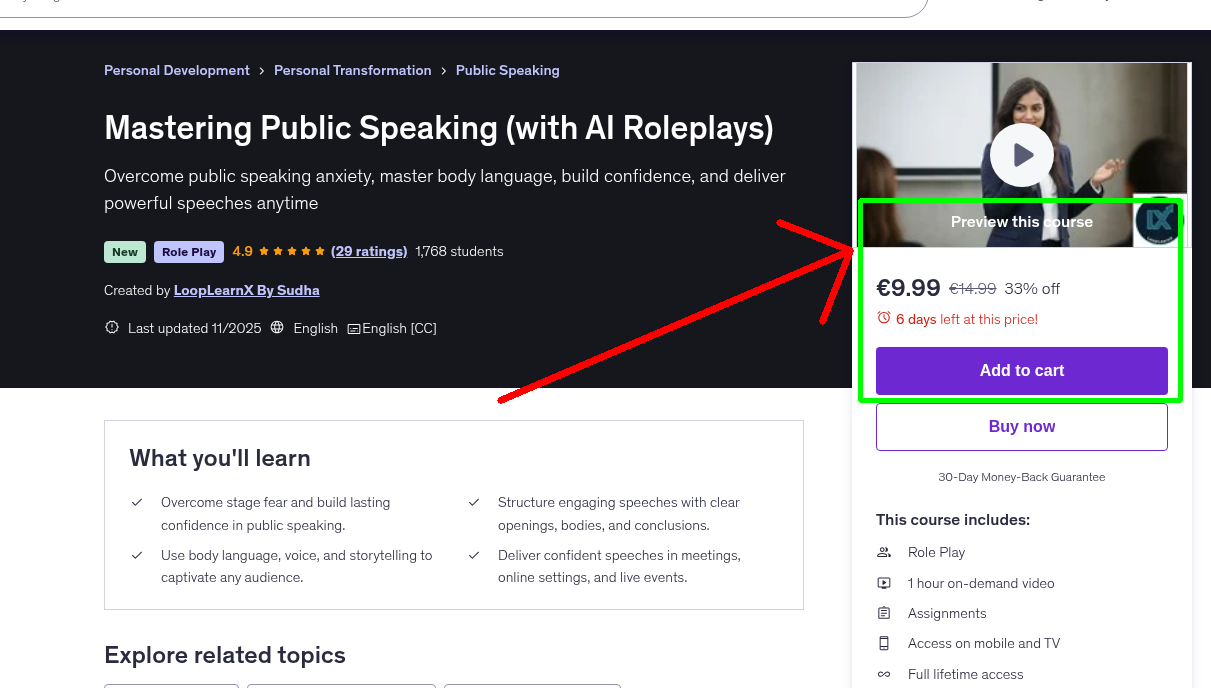Click the globe icon next to English

(x=277, y=327)
